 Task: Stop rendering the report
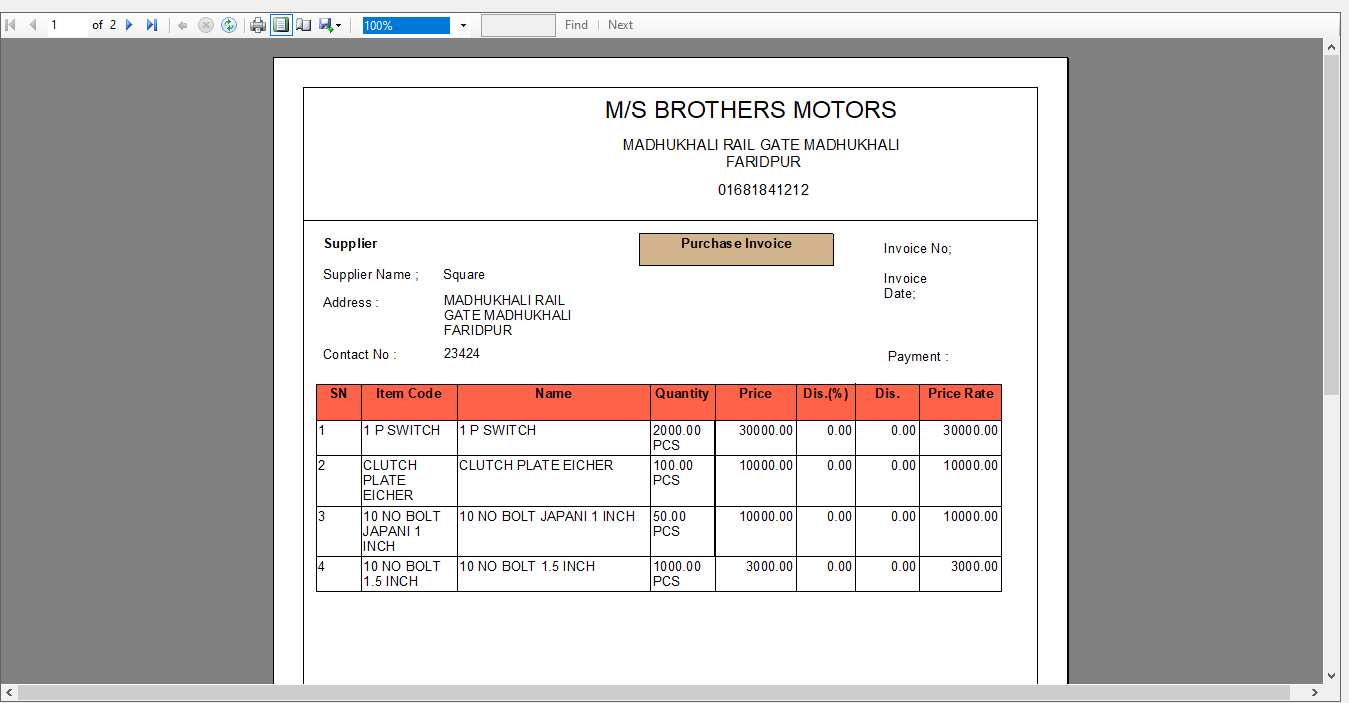point(206,25)
